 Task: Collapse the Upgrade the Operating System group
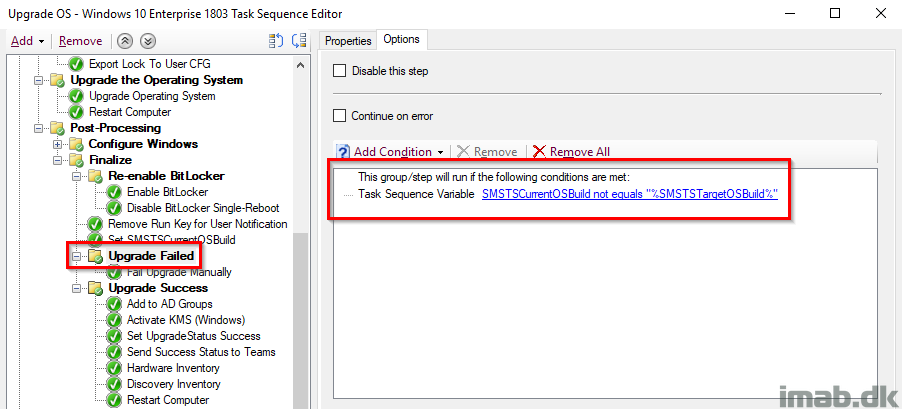39,80
